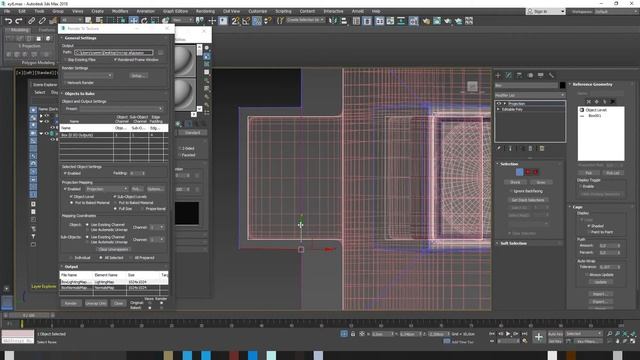Toggle Skip Existing Files checkbox

[x=65, y=60]
